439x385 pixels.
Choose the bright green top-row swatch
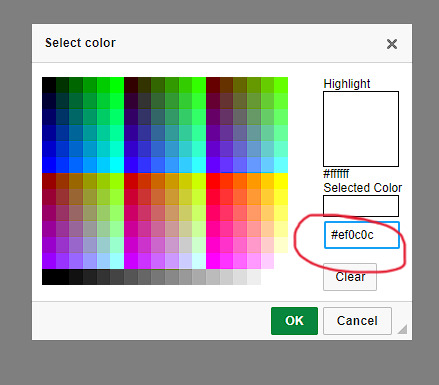click(x=117, y=85)
